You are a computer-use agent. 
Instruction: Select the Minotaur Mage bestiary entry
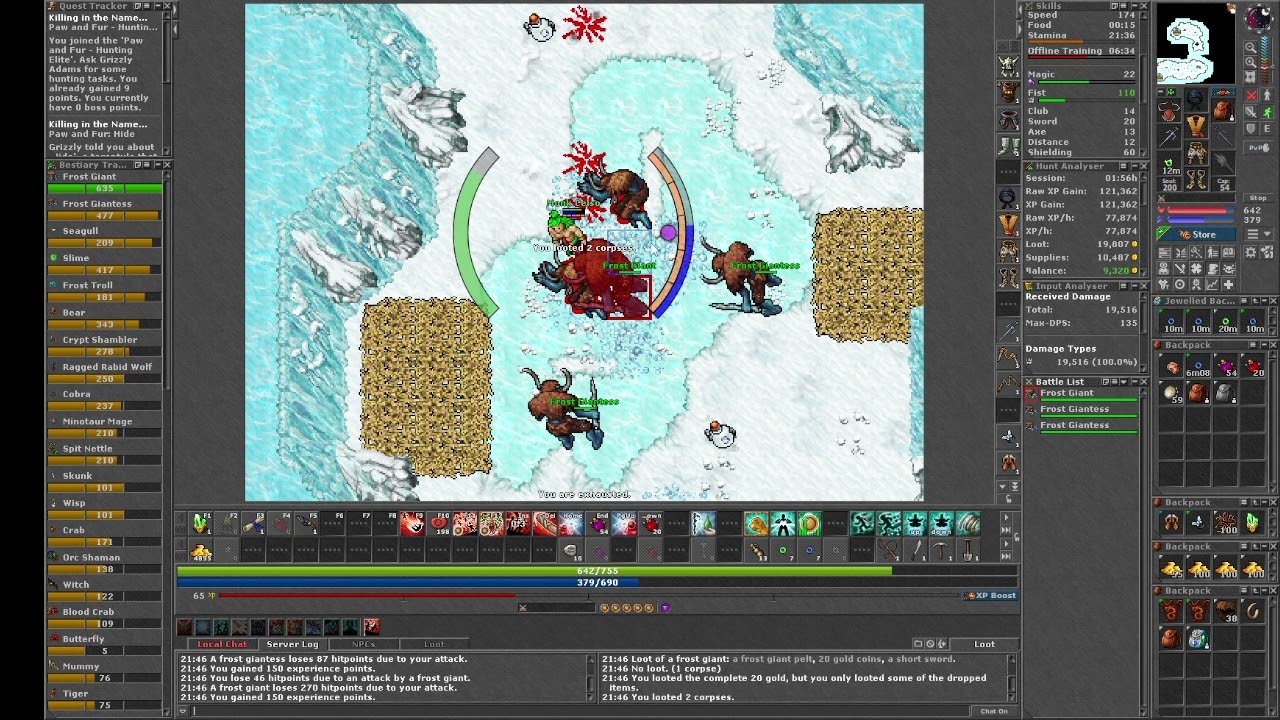105,427
